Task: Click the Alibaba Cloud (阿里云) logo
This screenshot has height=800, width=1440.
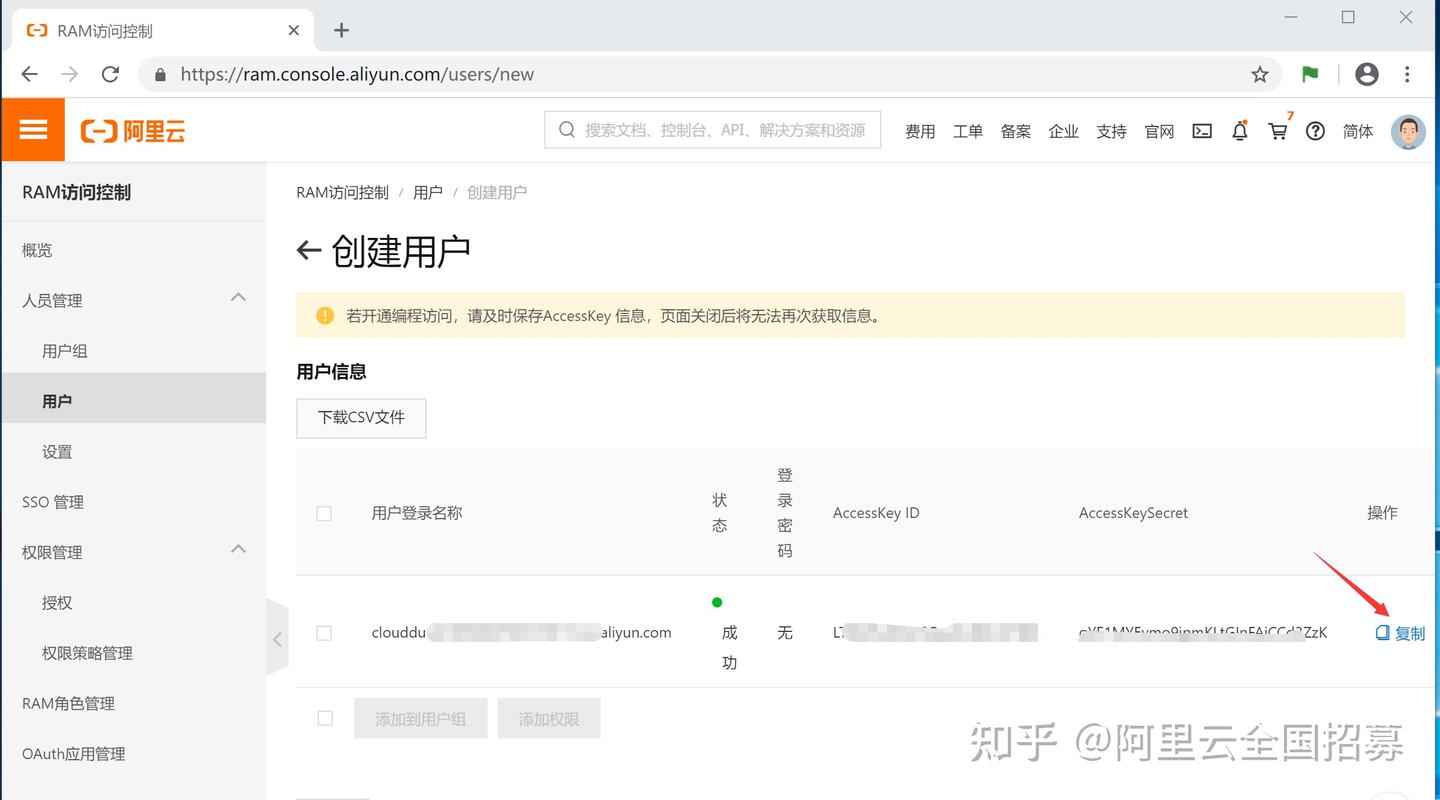Action: 131,131
